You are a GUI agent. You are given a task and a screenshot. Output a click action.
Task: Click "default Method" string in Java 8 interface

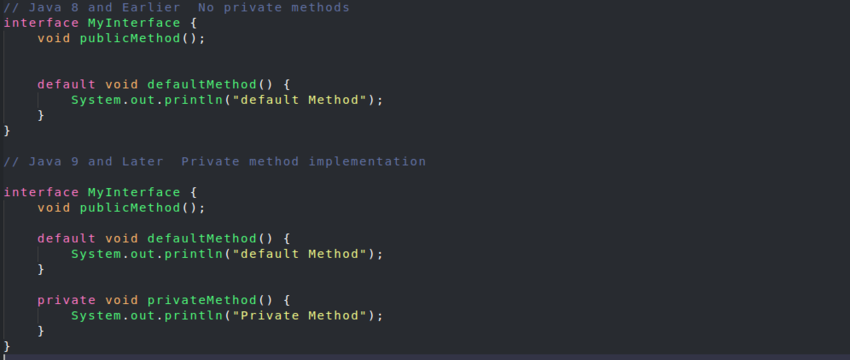click(x=300, y=100)
